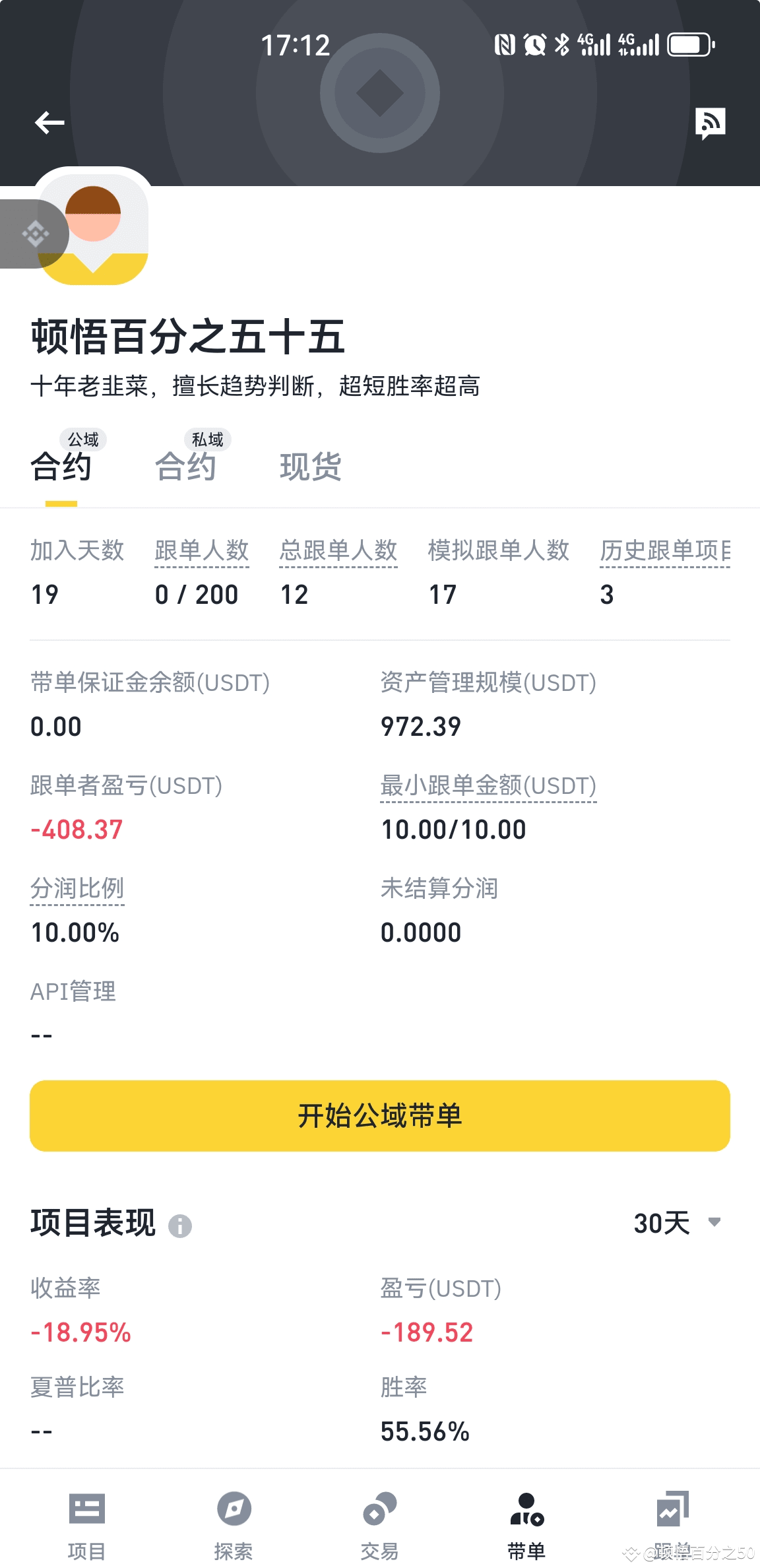The height and width of the screenshot is (1568, 760).
Task: Switch to the 公域 合约 tab
Action: [x=61, y=466]
